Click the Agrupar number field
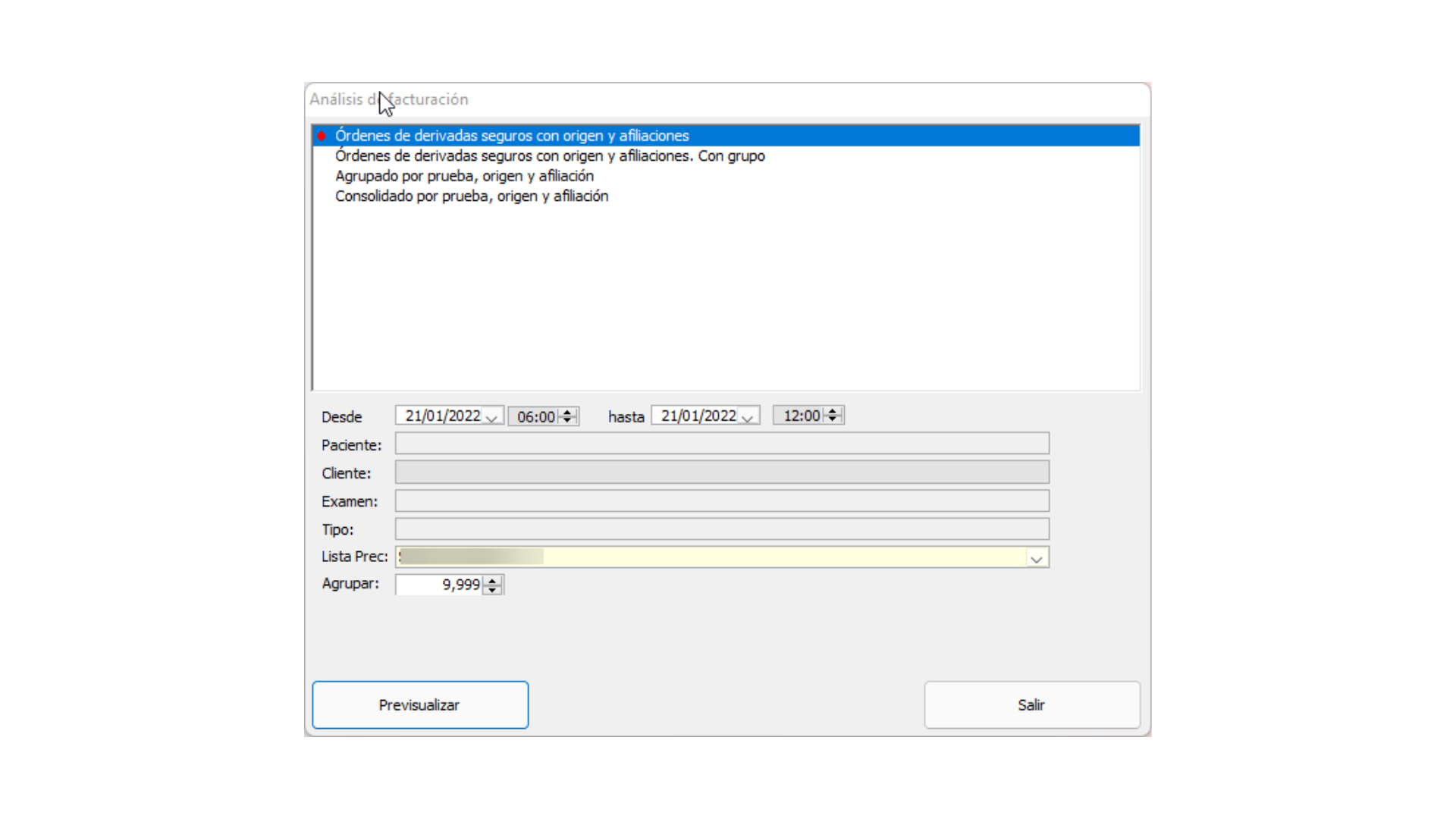 tap(440, 585)
